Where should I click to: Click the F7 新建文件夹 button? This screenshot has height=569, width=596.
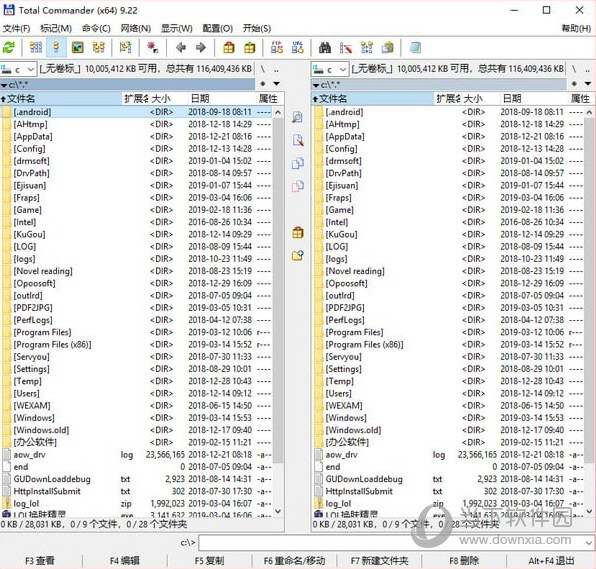(379, 561)
